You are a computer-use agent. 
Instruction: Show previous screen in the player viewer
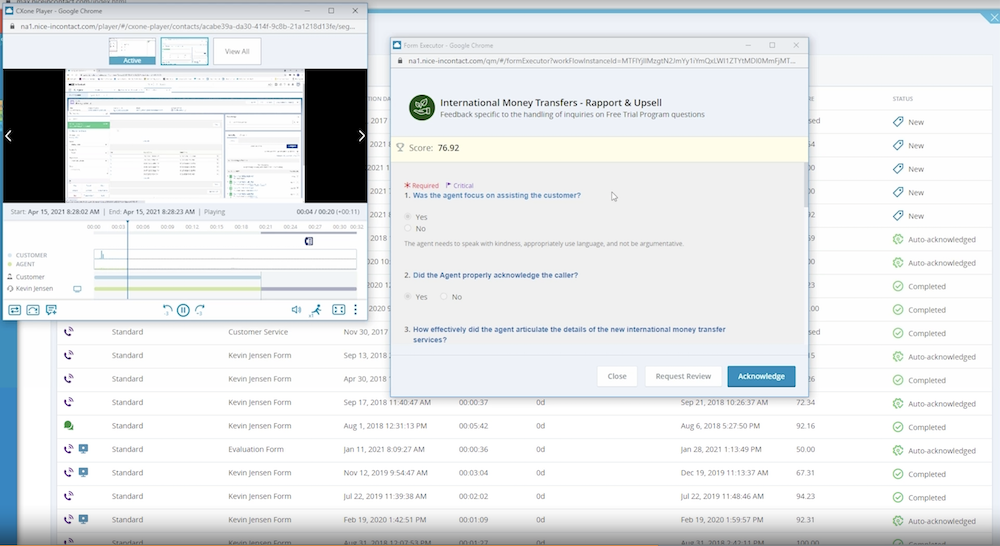click(x=8, y=136)
